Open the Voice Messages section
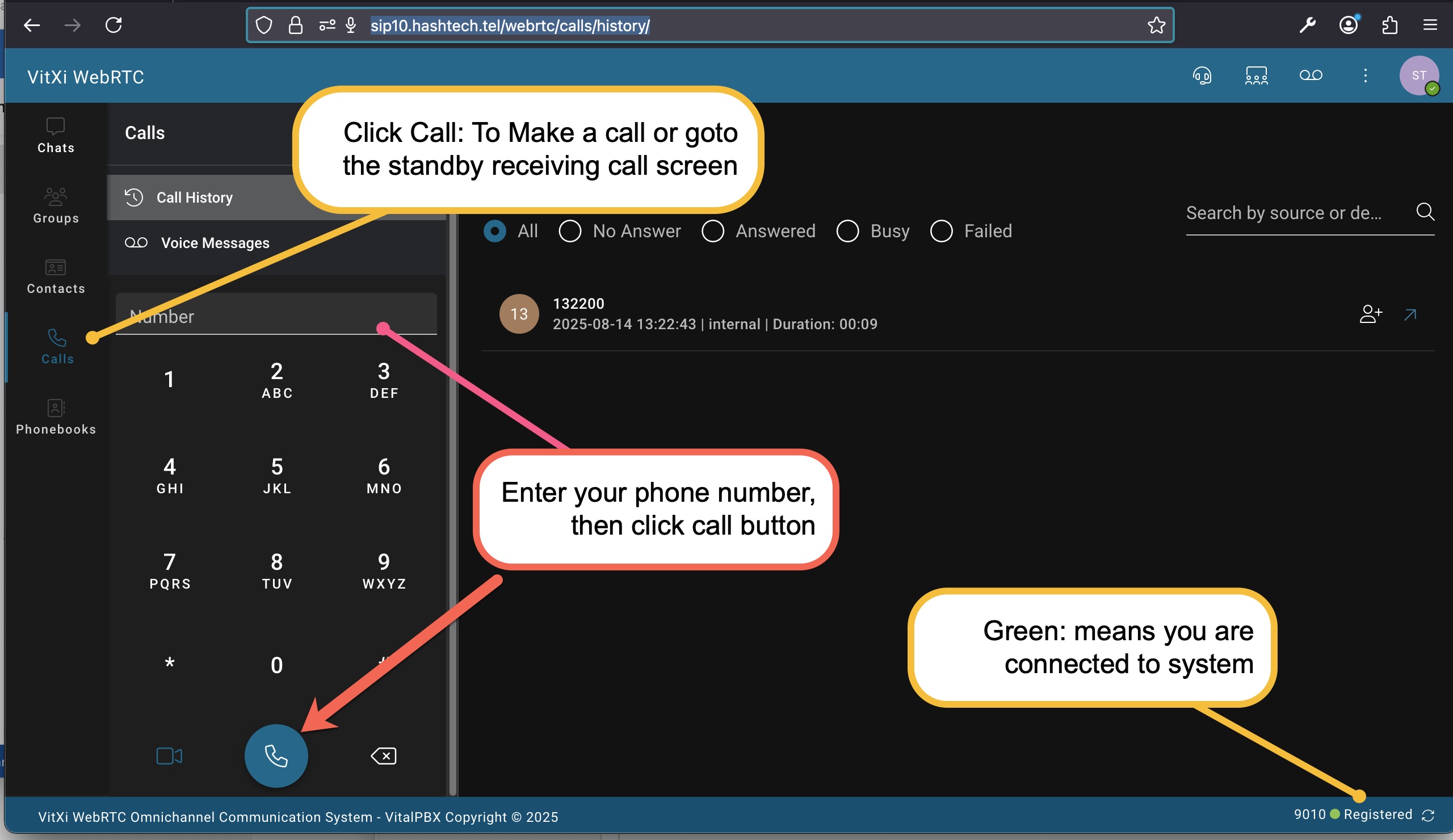 [215, 243]
